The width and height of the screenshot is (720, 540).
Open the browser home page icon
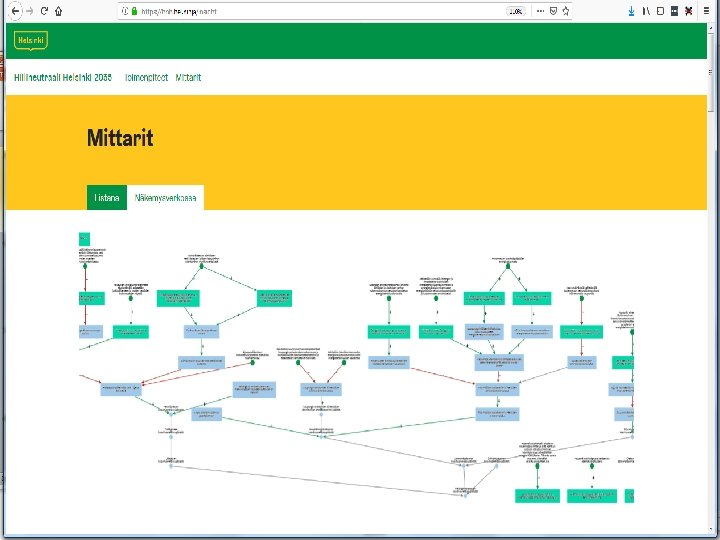pyautogui.click(x=59, y=11)
